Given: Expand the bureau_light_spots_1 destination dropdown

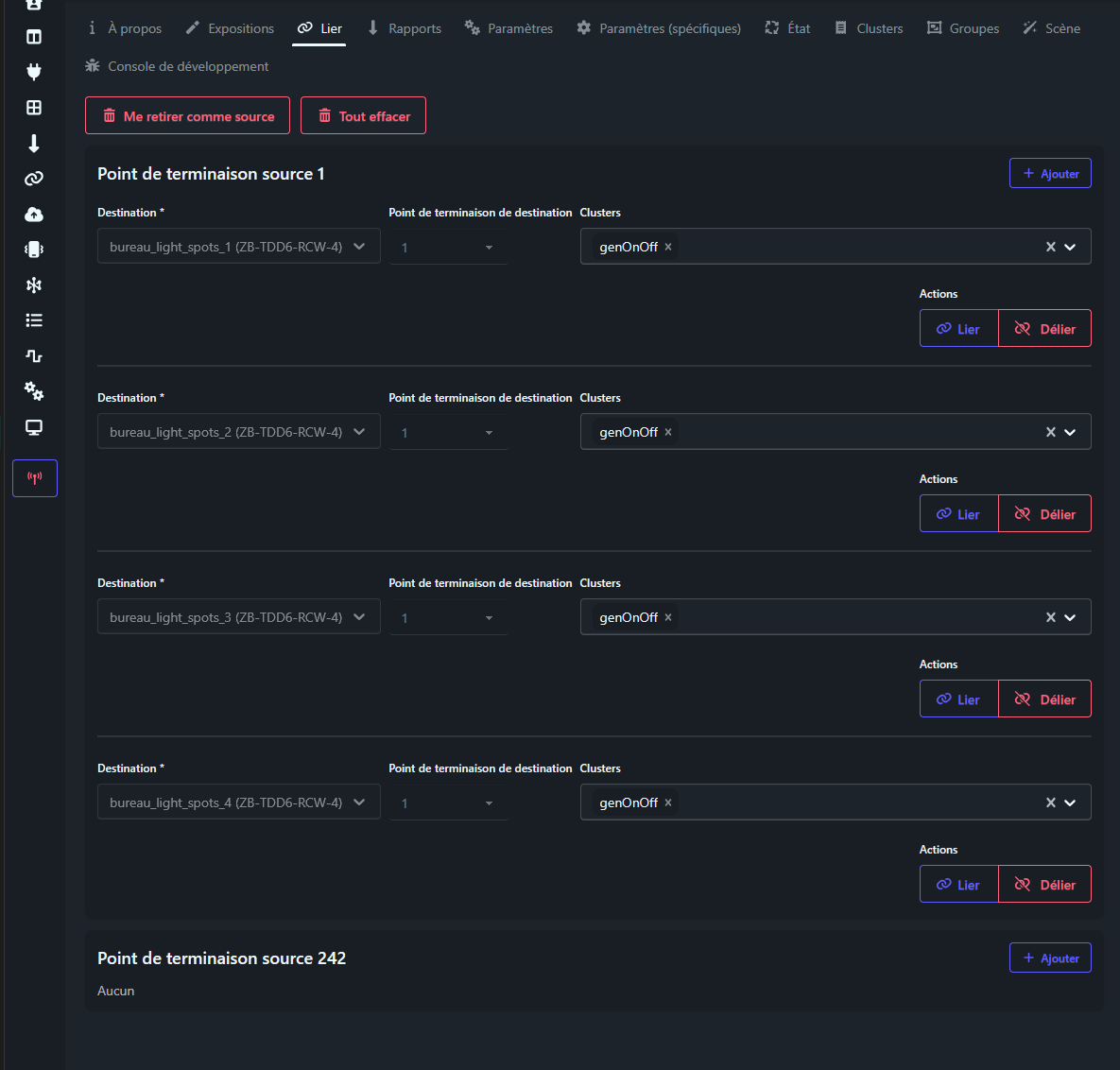Looking at the screenshot, I should 359,247.
